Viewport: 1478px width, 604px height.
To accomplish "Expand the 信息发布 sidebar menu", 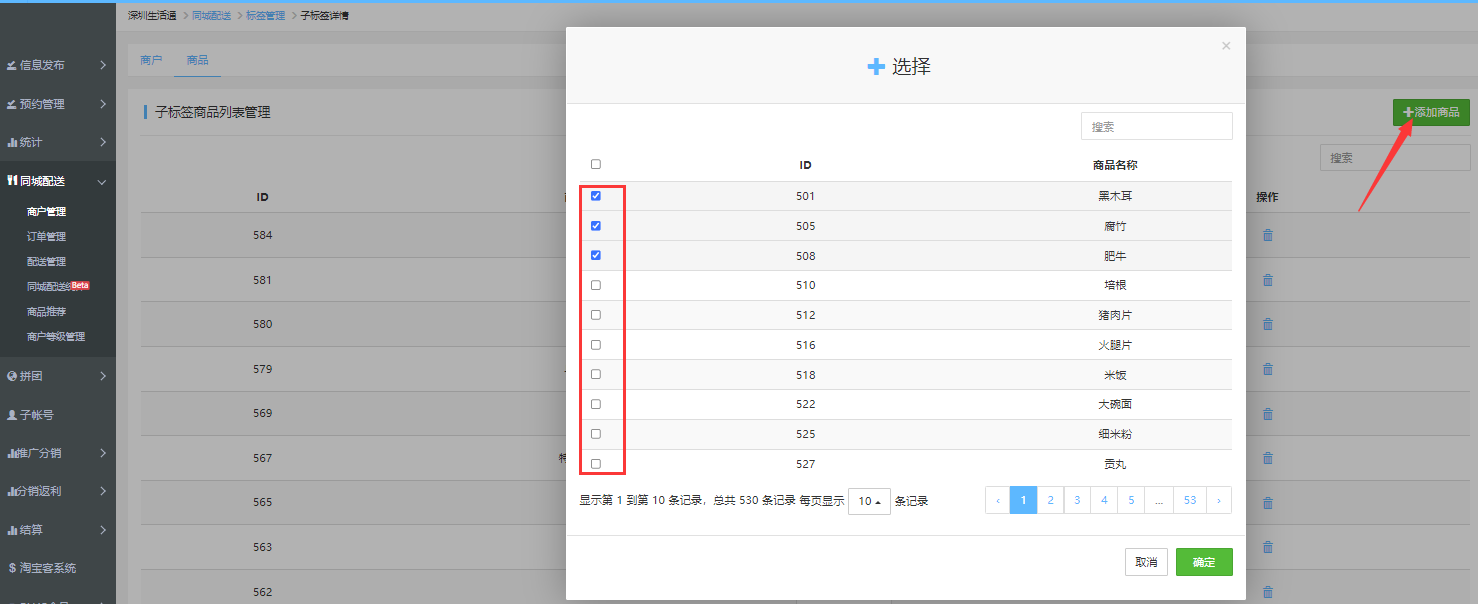I will pos(57,65).
